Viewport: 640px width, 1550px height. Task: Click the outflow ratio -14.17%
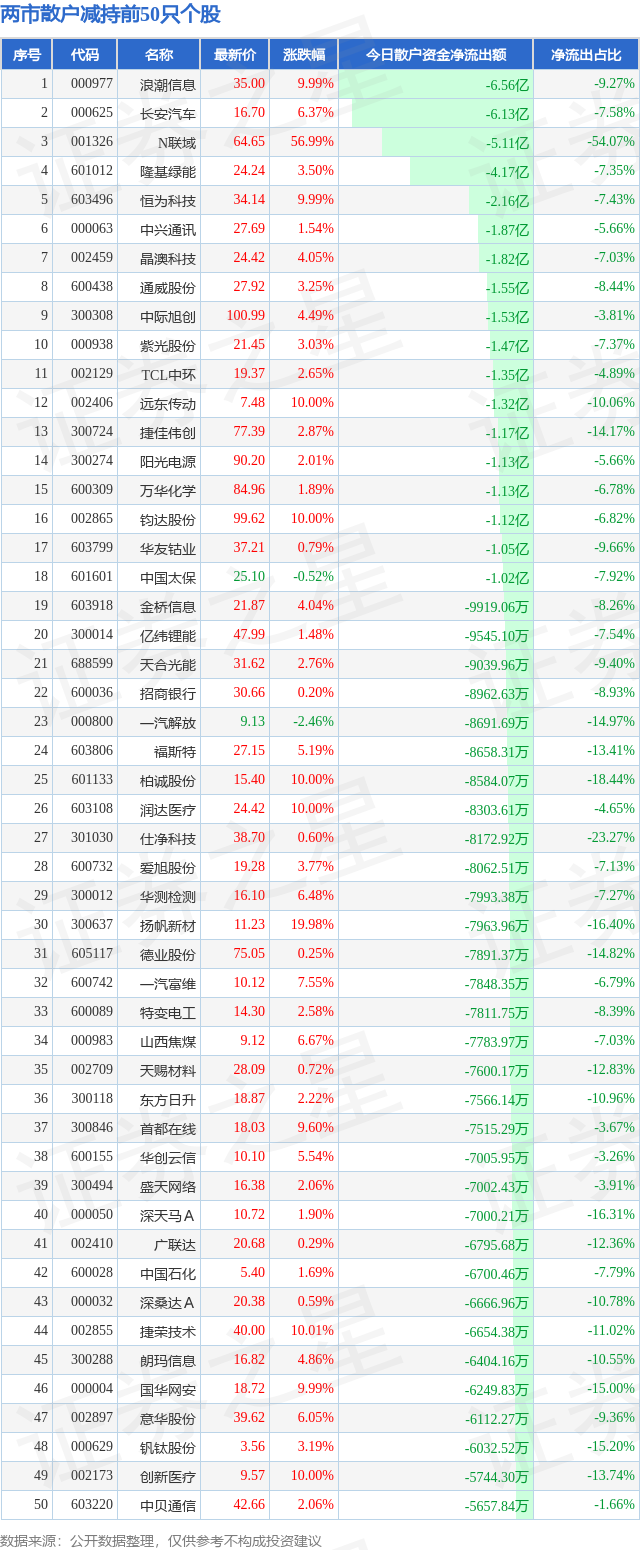click(611, 432)
